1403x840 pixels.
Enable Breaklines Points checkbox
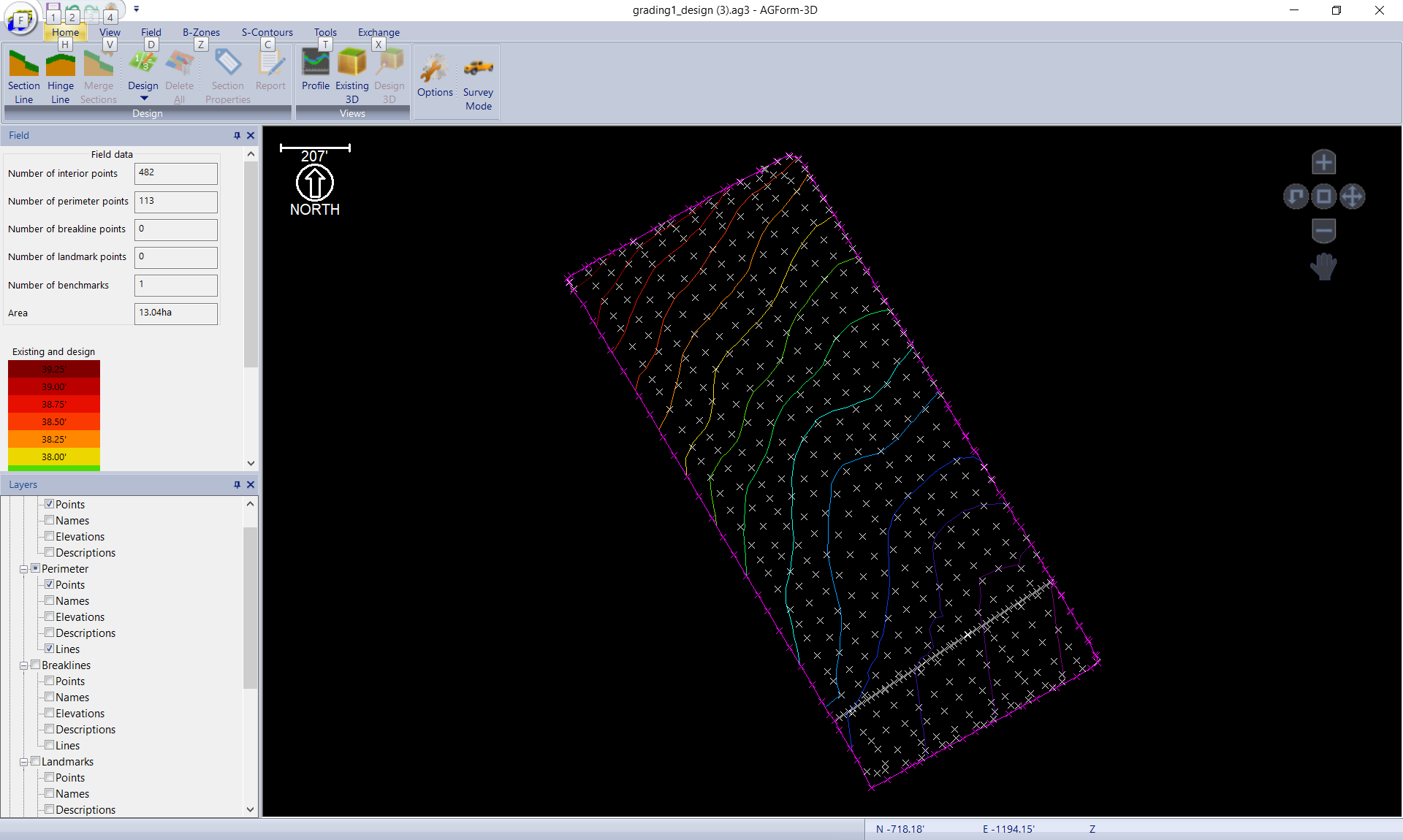(x=50, y=681)
